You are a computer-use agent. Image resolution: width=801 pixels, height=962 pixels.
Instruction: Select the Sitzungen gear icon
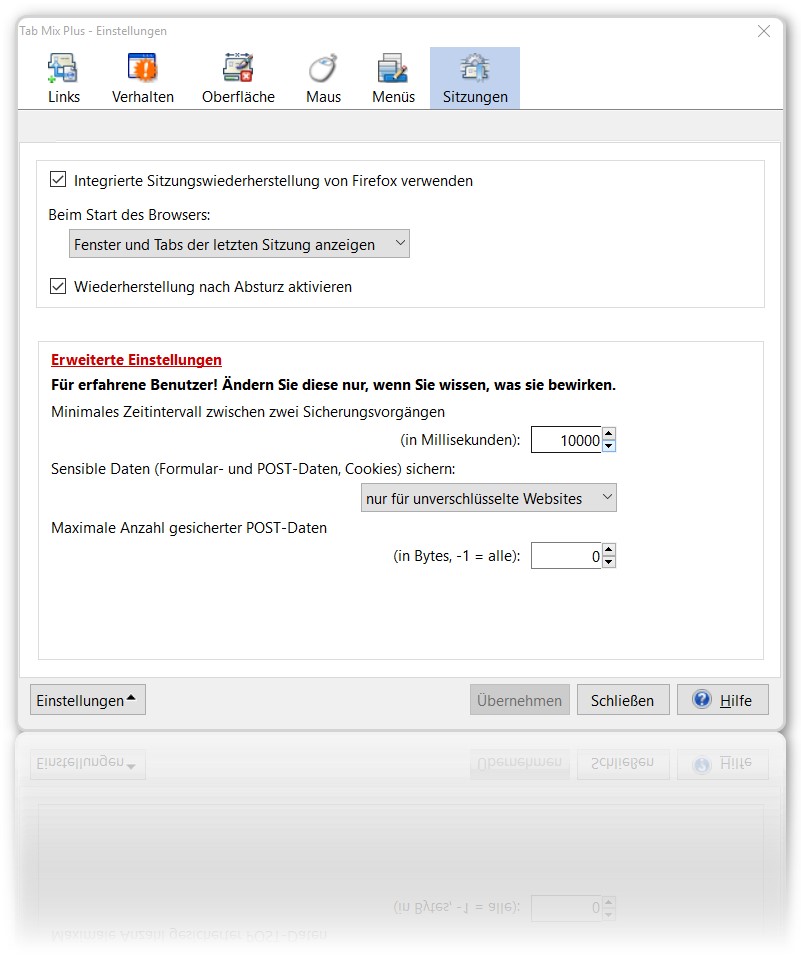475,67
